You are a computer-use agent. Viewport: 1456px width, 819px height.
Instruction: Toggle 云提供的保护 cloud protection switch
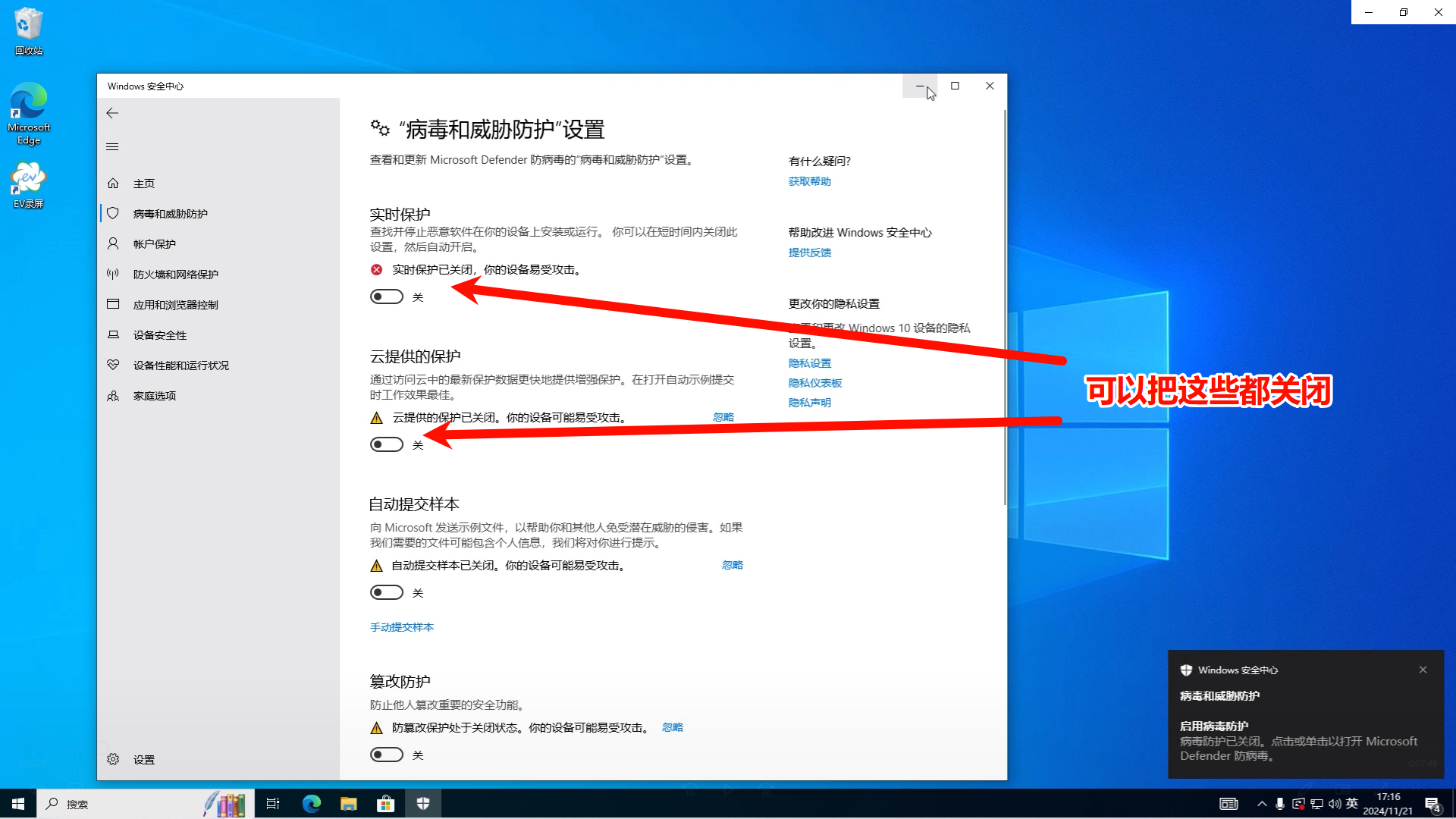387,444
